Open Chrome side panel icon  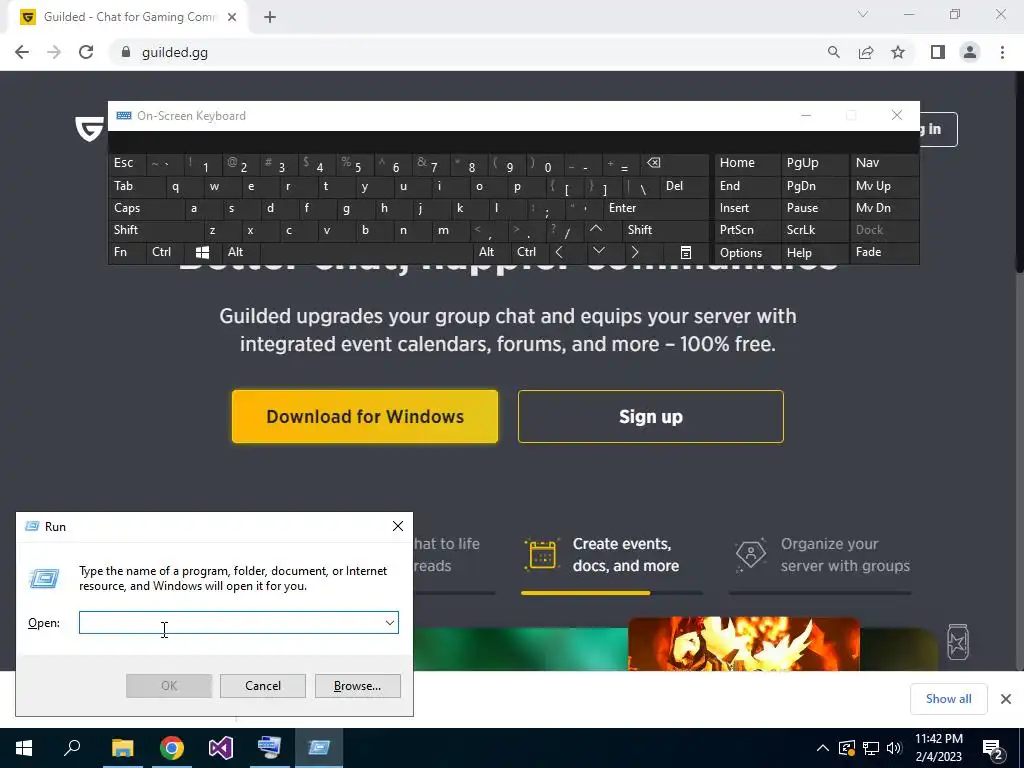(x=938, y=52)
